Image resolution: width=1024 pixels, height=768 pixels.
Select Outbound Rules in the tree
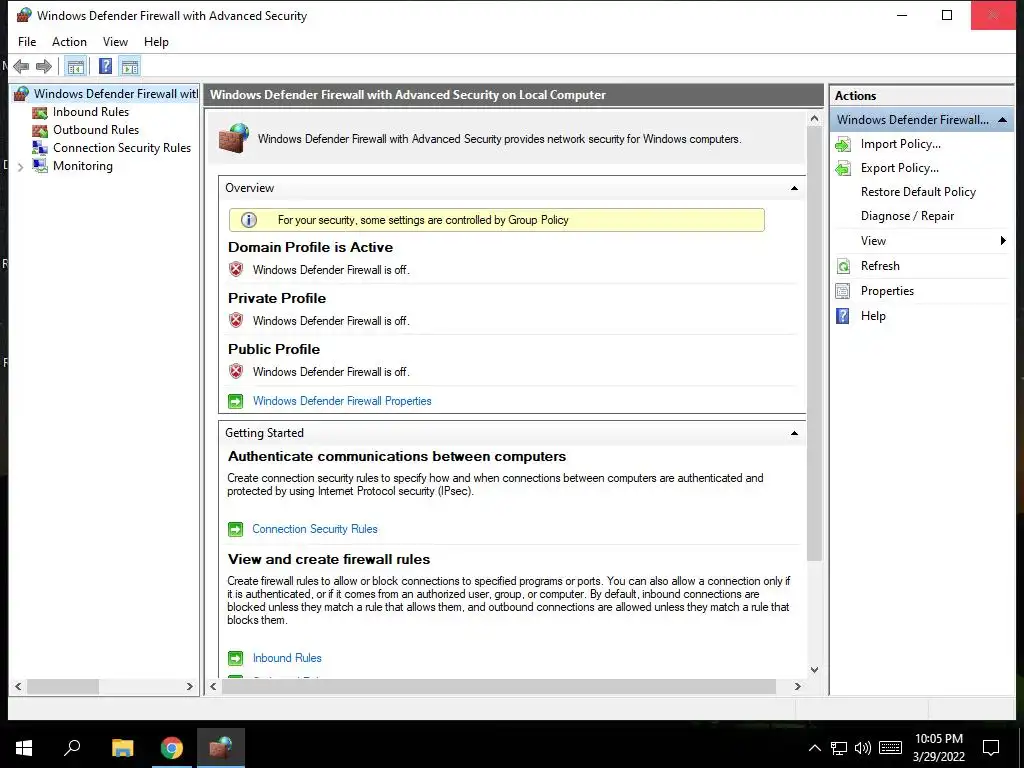click(x=96, y=130)
